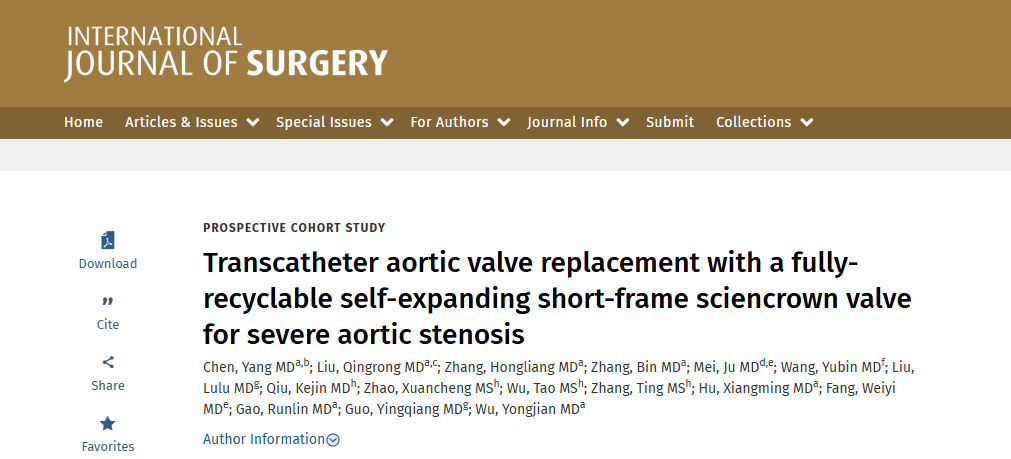Open the Collections dropdown menu
The image size is (1011, 459).
pos(764,122)
